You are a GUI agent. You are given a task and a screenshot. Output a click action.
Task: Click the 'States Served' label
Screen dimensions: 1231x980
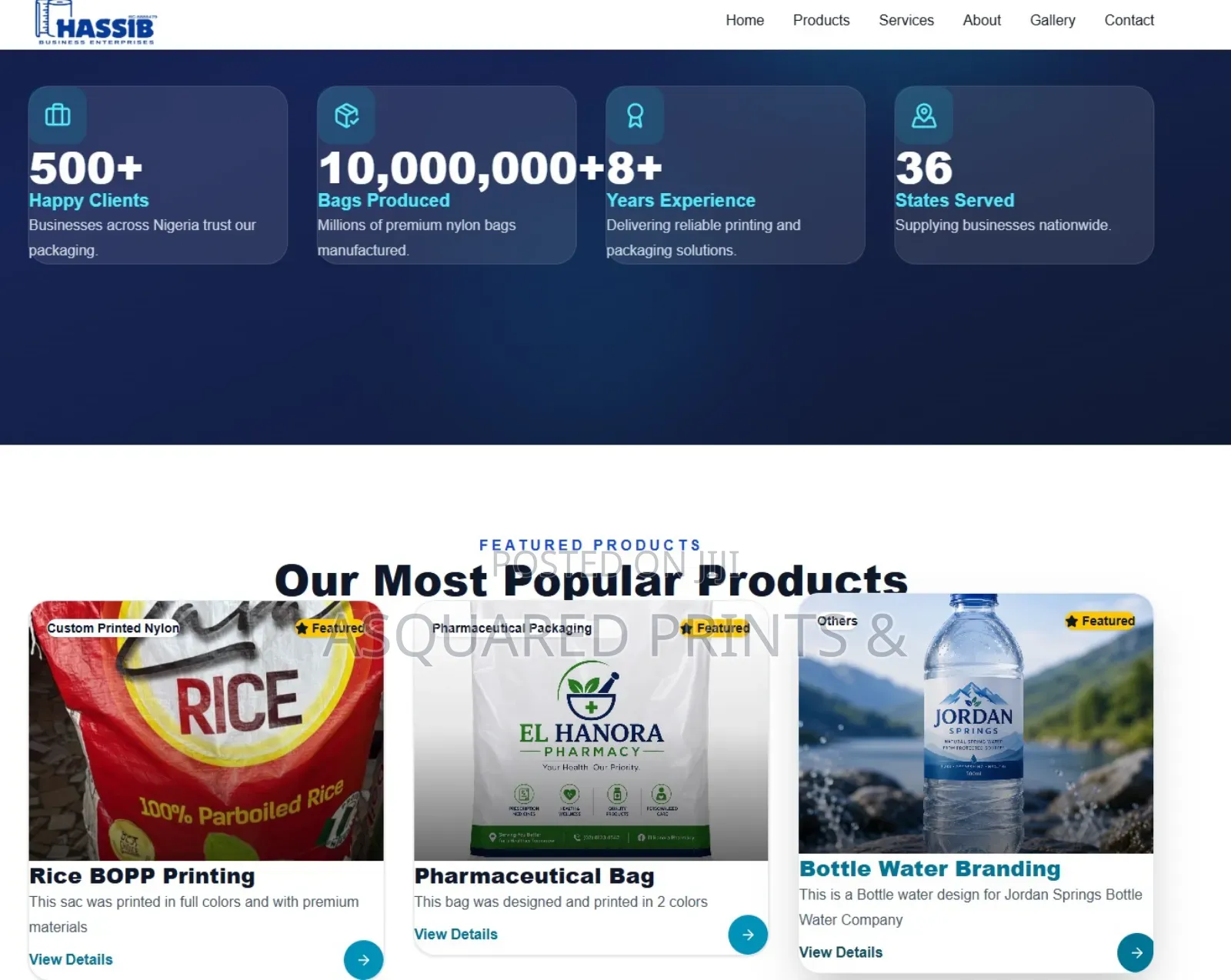(955, 200)
